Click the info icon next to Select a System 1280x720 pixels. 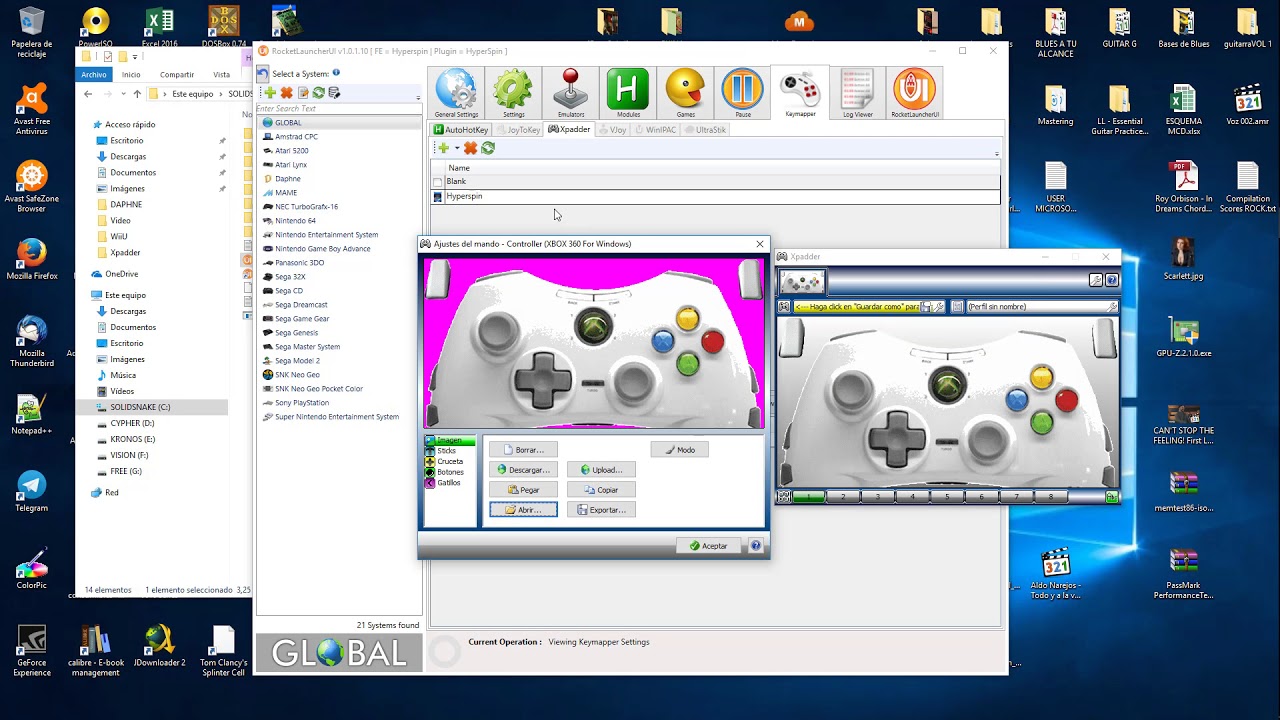point(336,73)
